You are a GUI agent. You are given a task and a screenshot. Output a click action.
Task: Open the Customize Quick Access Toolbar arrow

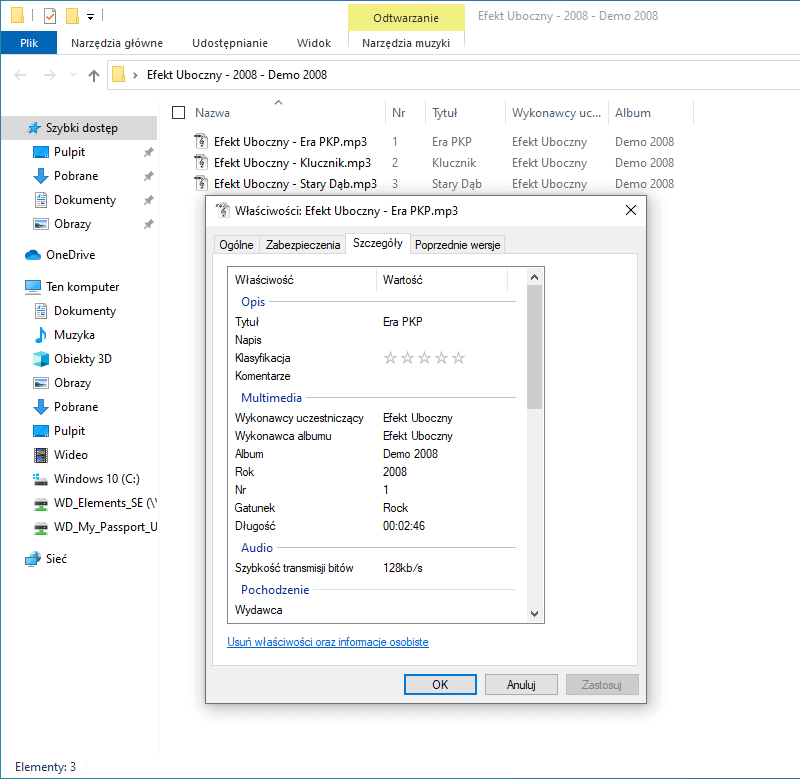pos(90,17)
